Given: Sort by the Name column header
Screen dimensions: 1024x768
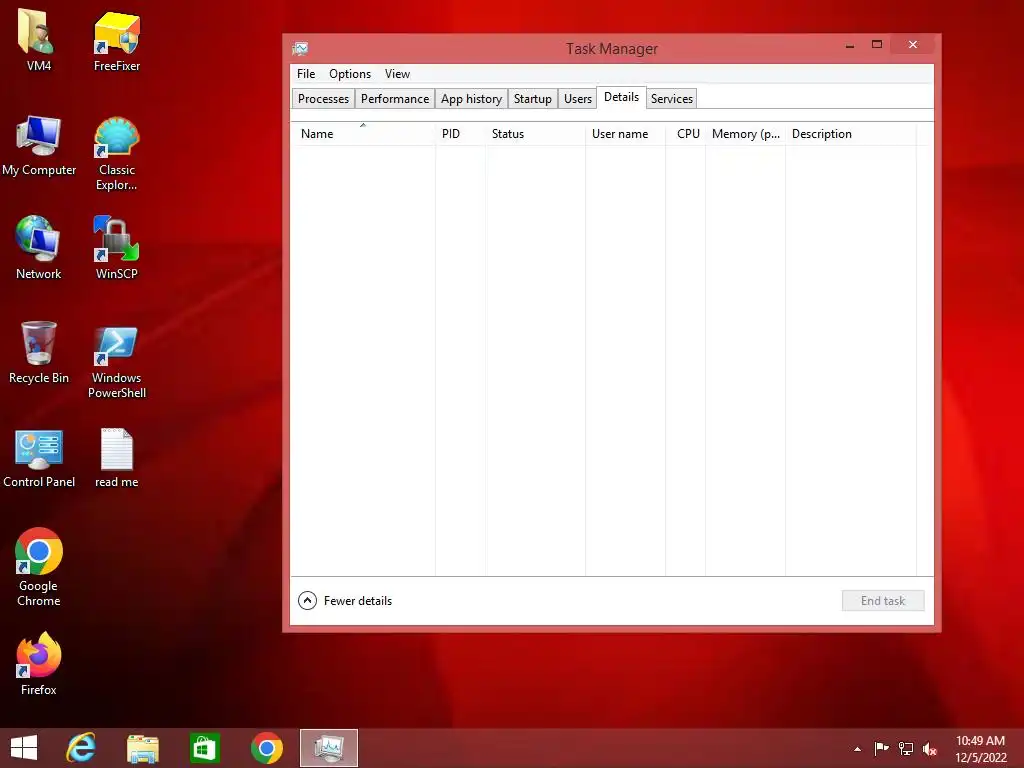Looking at the screenshot, I should click(x=362, y=134).
